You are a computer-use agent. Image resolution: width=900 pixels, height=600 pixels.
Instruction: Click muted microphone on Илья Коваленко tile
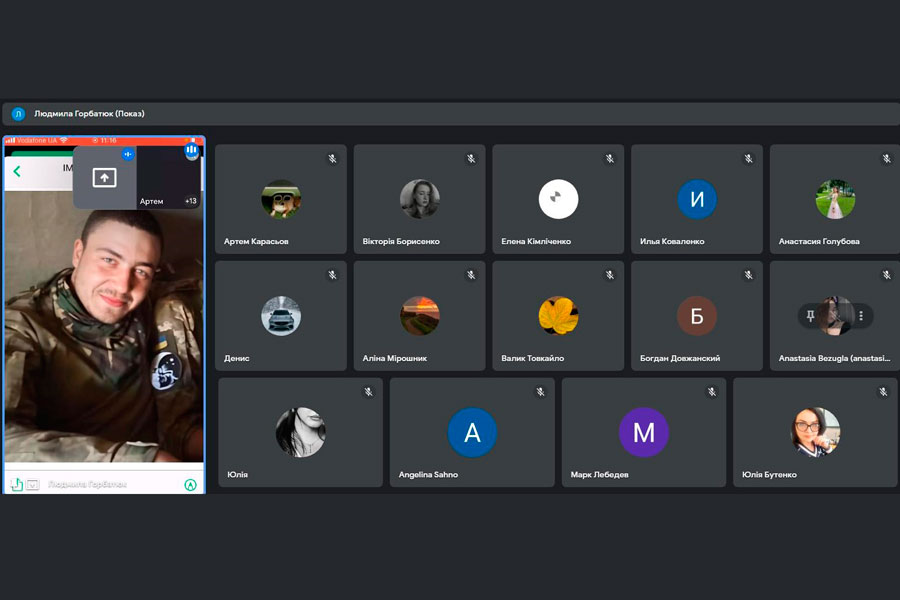pyautogui.click(x=748, y=159)
